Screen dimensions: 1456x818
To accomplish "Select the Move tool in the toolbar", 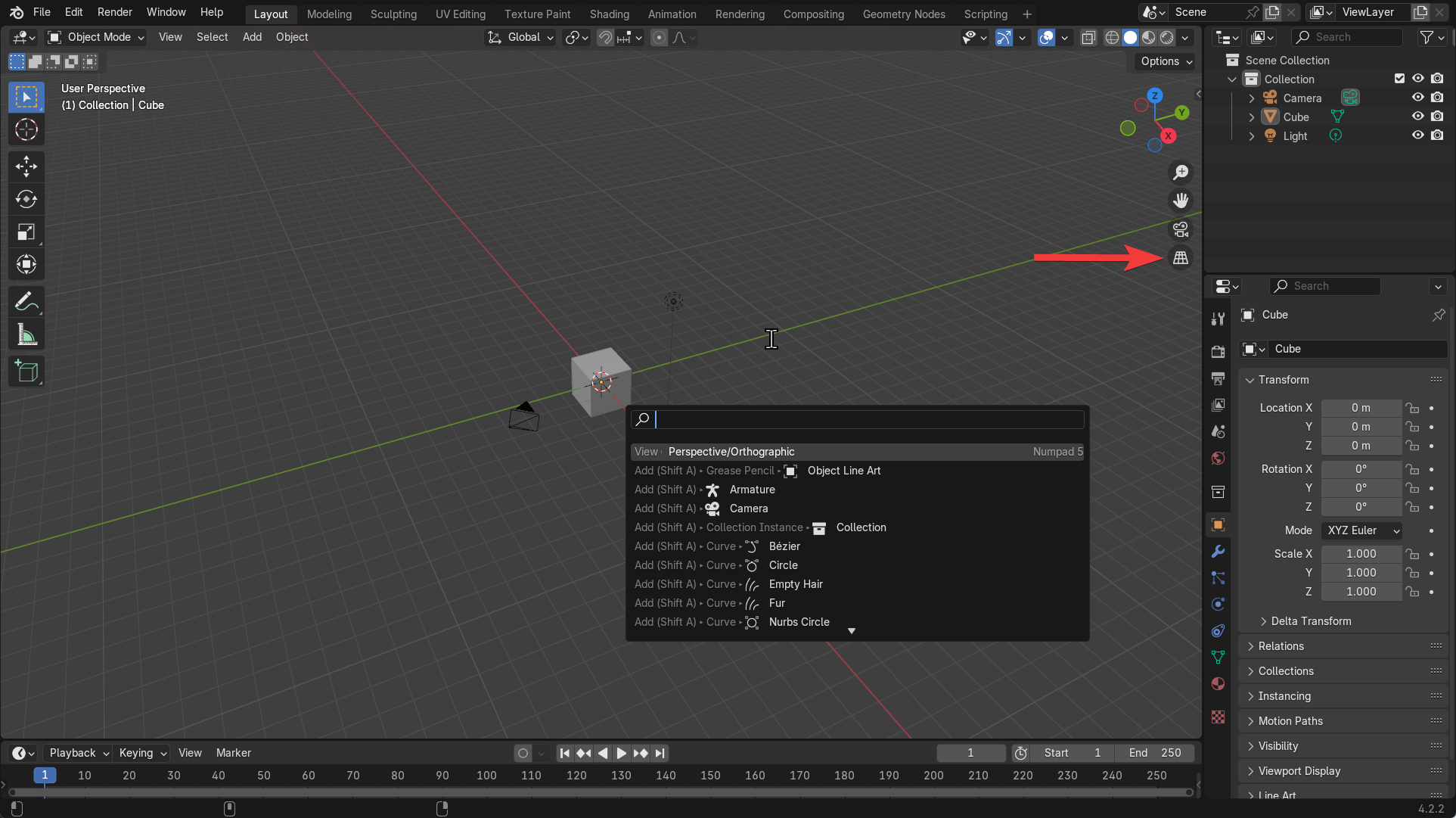I will 26,166.
